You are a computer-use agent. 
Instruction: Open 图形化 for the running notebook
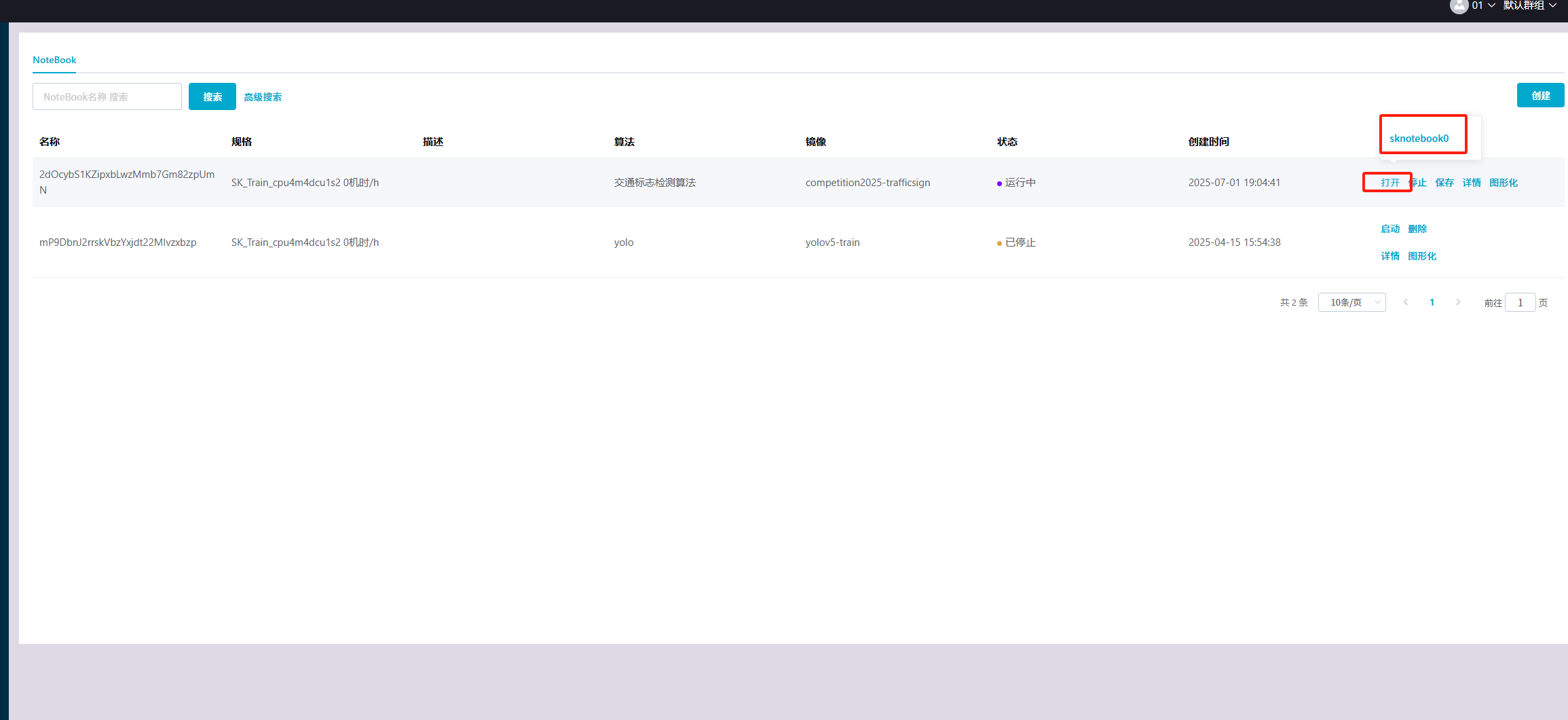(x=1503, y=183)
